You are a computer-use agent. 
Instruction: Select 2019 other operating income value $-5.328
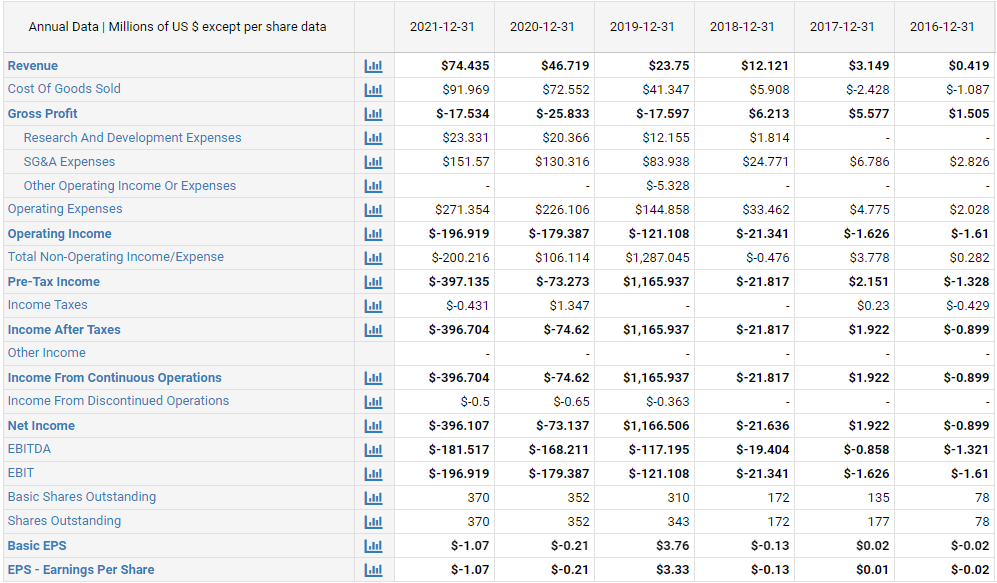click(668, 186)
